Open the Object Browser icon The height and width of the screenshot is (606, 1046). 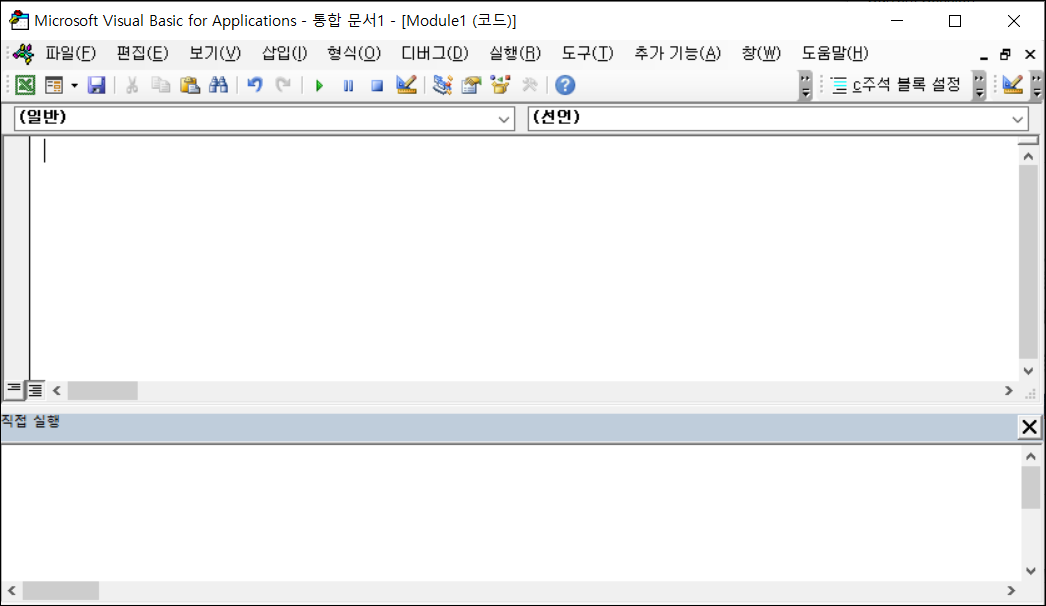[500, 85]
